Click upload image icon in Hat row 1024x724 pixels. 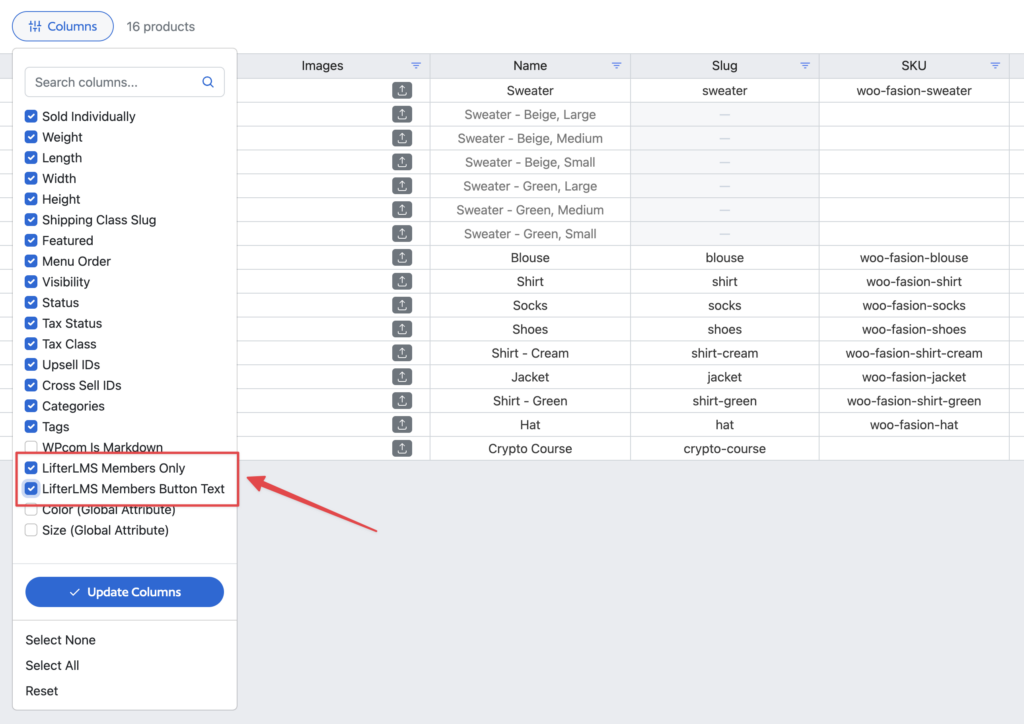pyautogui.click(x=402, y=424)
